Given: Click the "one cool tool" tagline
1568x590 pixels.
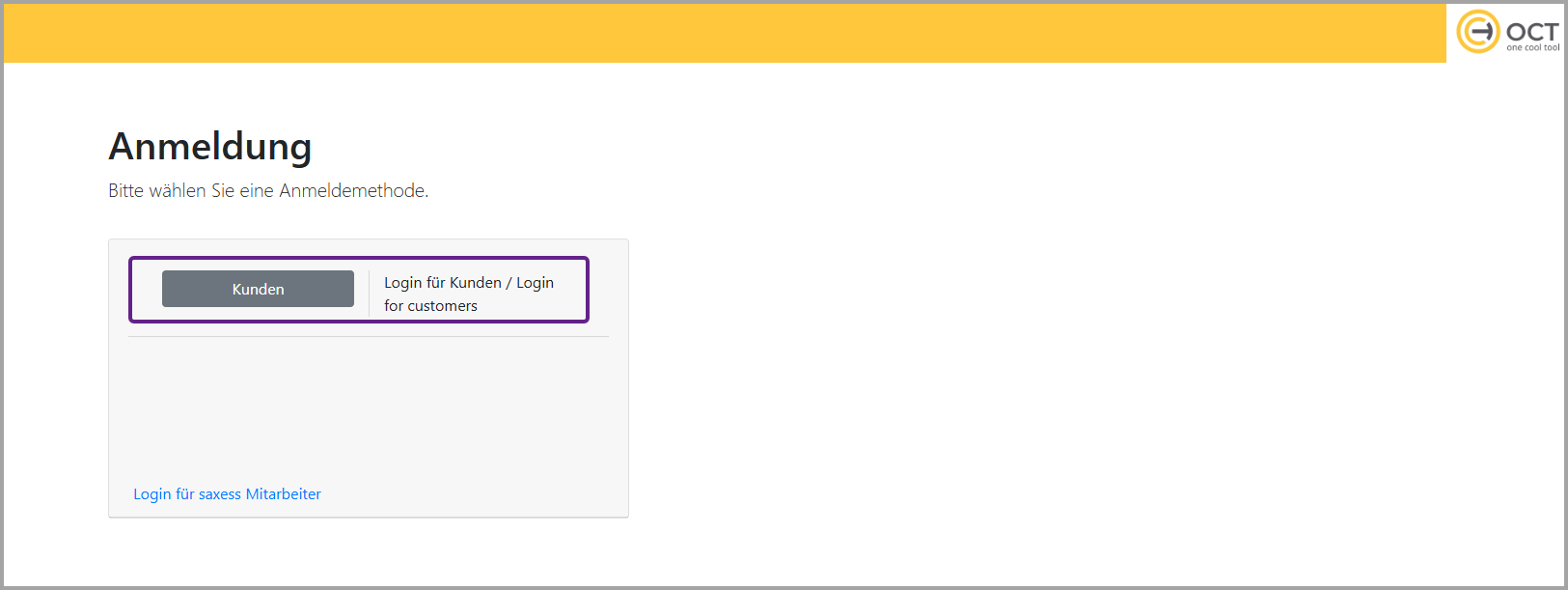Looking at the screenshot, I should (x=1532, y=47).
